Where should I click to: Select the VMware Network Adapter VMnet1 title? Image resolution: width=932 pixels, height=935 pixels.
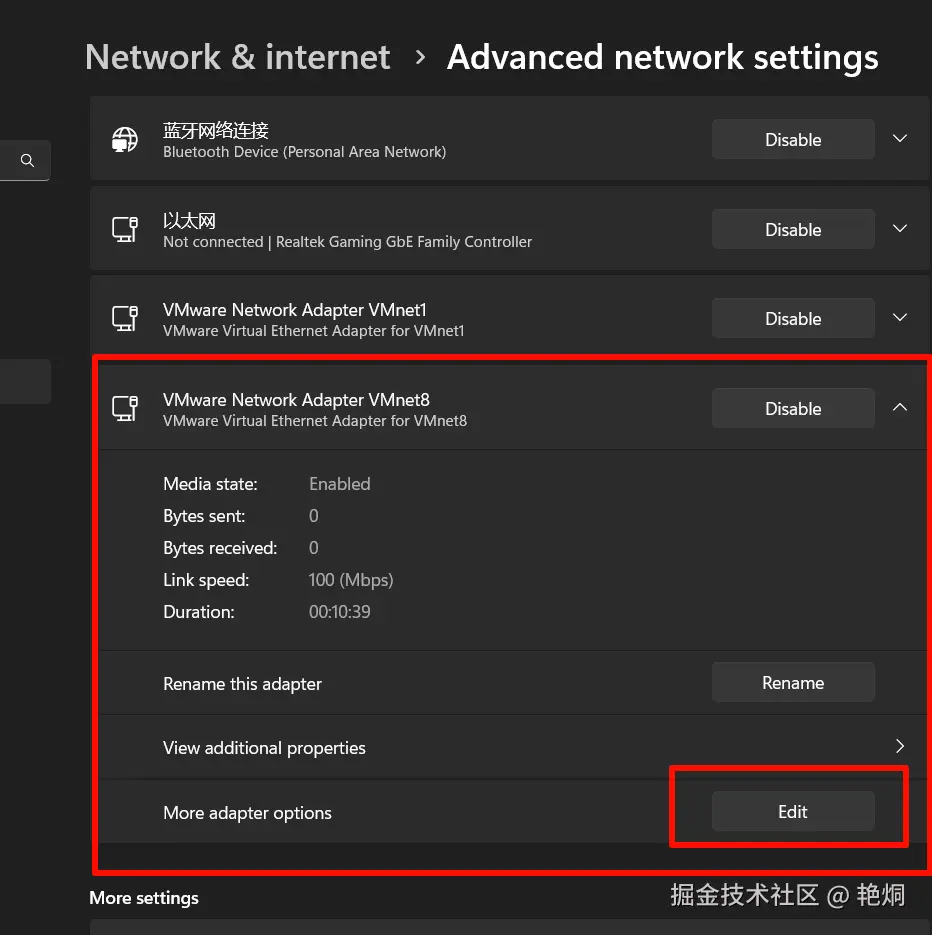pos(294,310)
